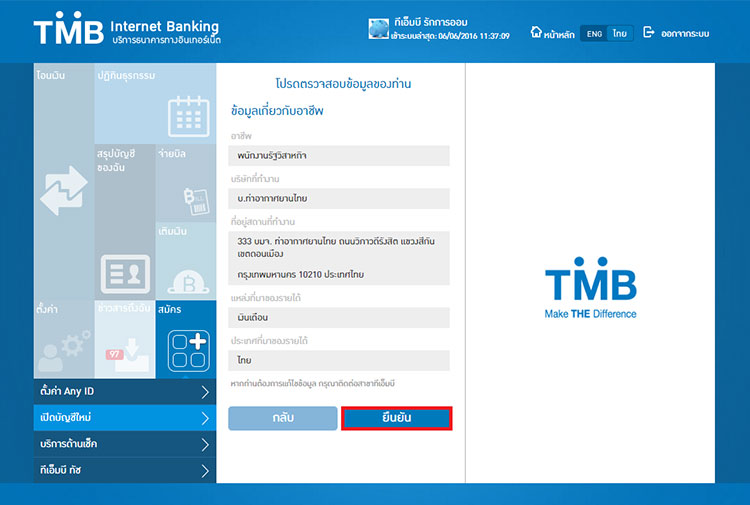The height and width of the screenshot is (505, 750).
Task: Switch language to ไทย
Action: point(620,34)
